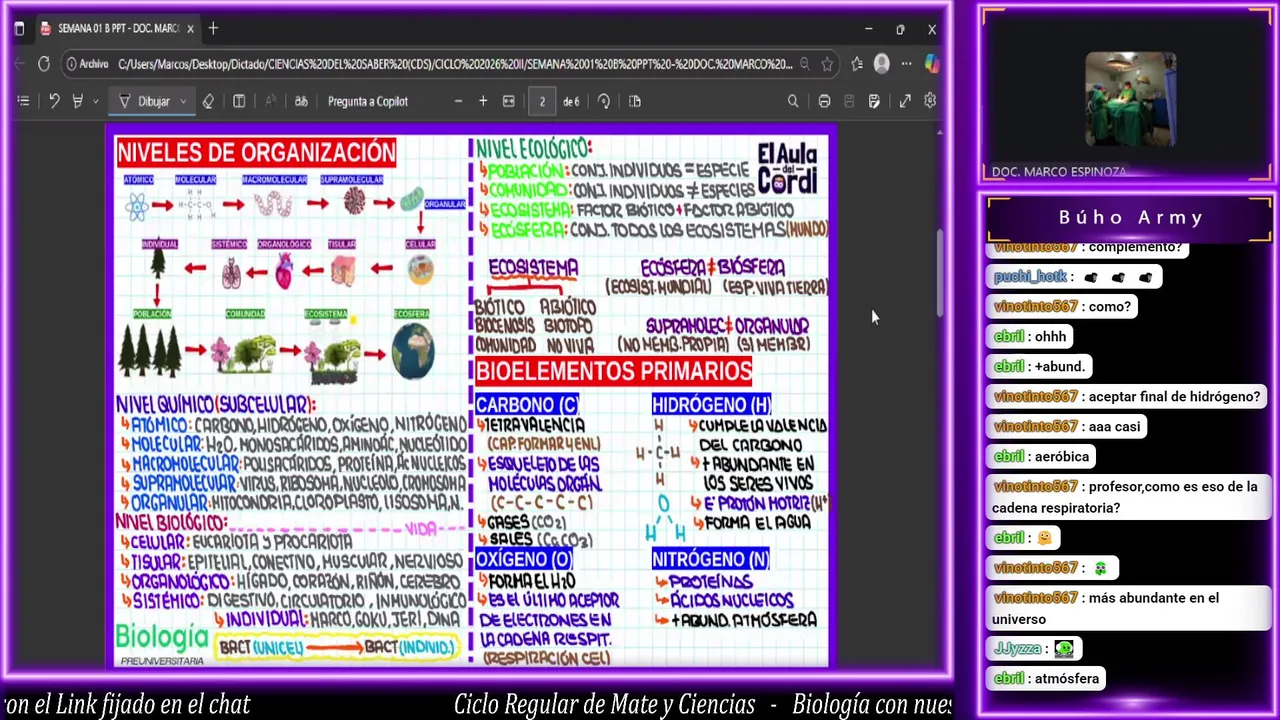The width and height of the screenshot is (1280, 720).
Task: Click the read aloud icon
Action: (270, 101)
